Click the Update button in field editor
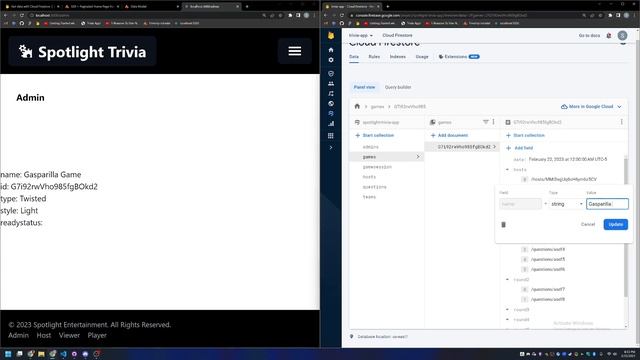 616,224
